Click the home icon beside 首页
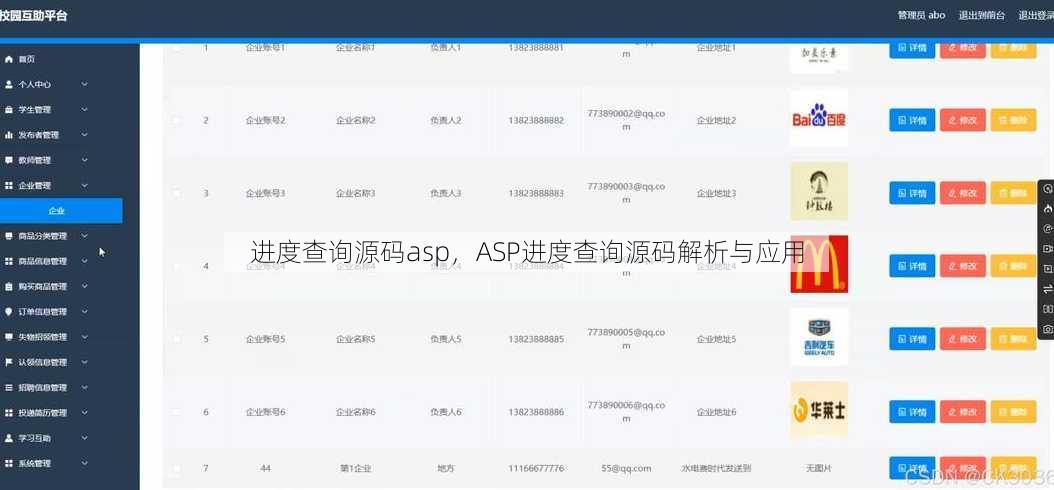Screen dimensions: 1054x490 point(9,59)
